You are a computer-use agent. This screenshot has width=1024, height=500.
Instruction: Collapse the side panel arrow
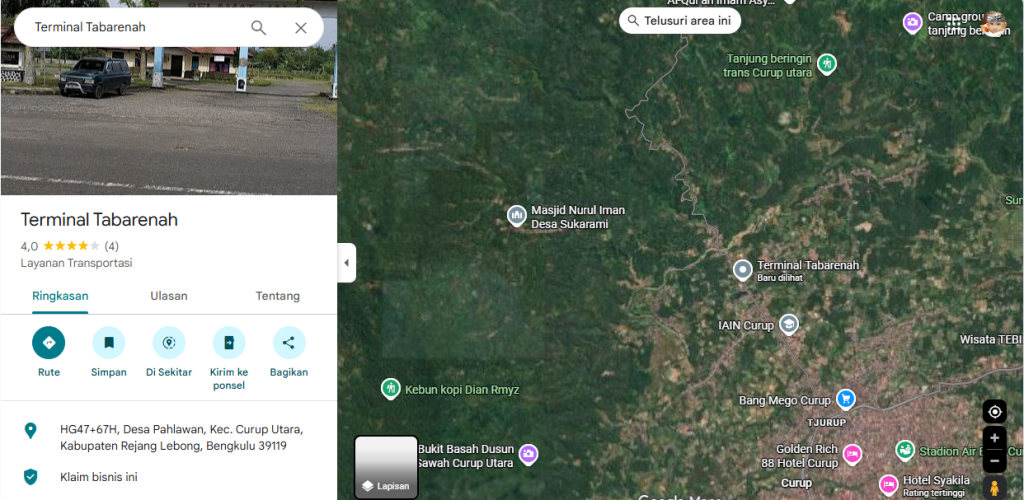coord(347,262)
